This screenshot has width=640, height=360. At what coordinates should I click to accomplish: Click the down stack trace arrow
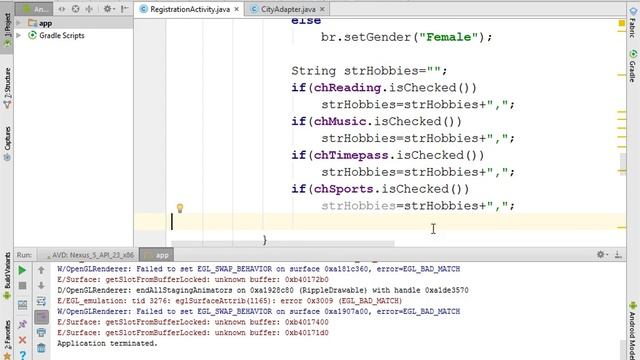point(41,286)
